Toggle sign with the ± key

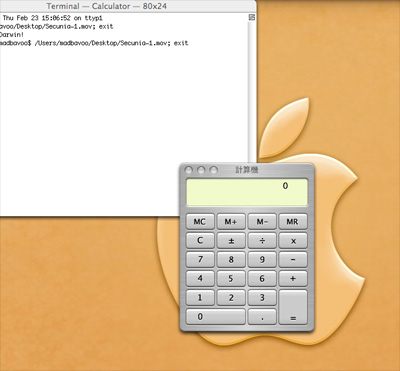pos(231,241)
